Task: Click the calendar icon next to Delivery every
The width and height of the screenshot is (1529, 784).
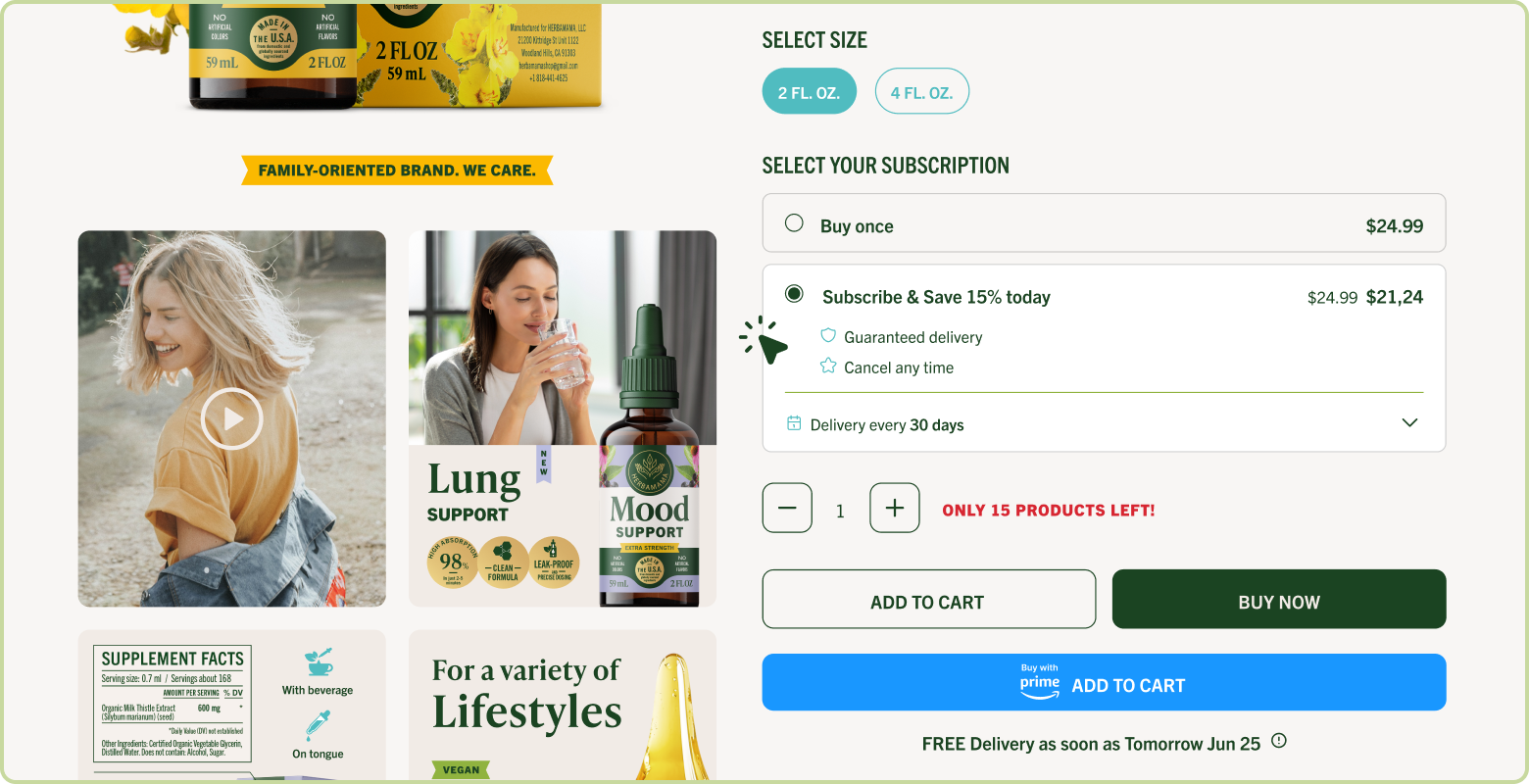Action: [794, 423]
